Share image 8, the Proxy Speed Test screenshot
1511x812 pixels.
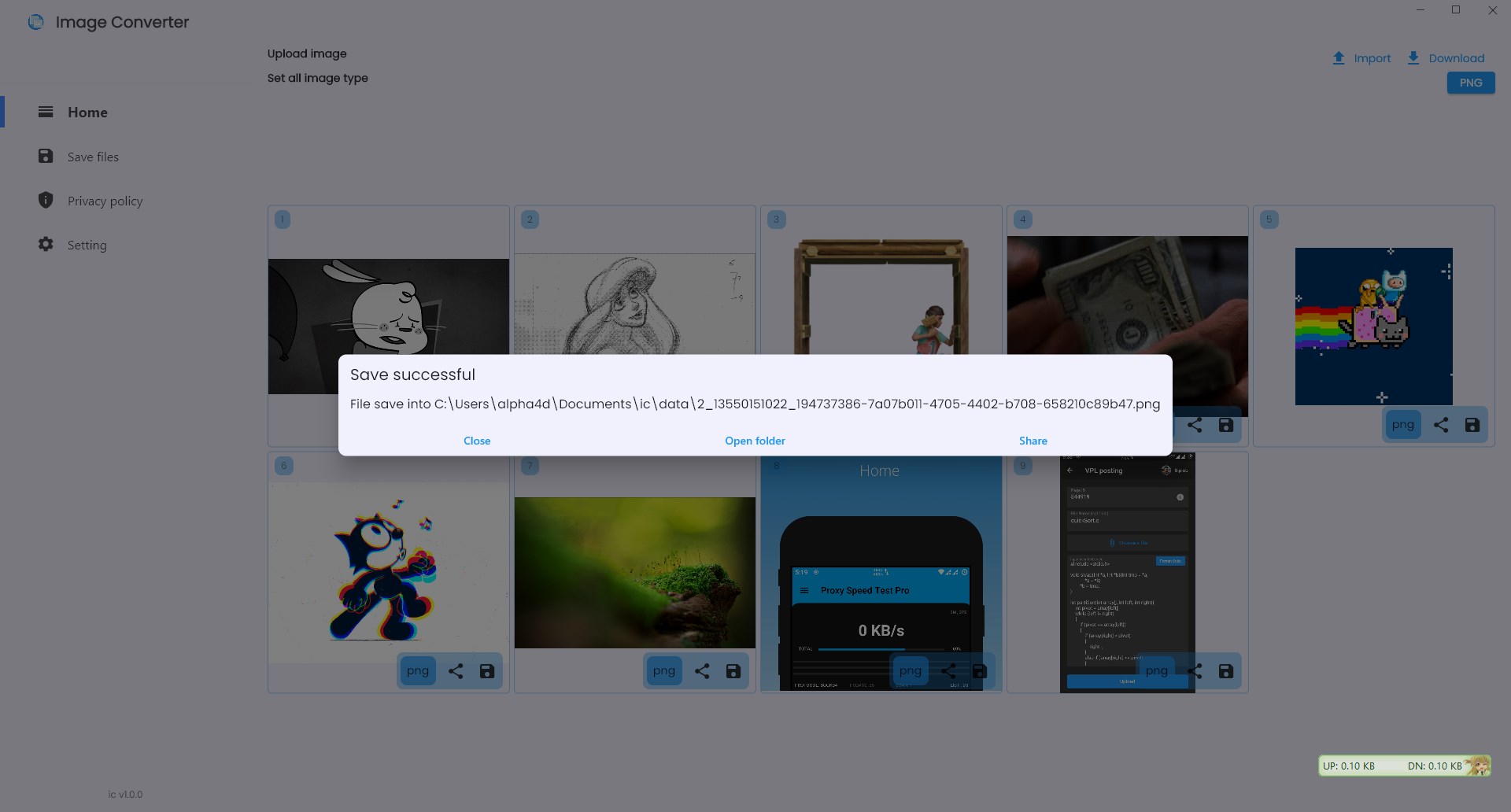coord(948,671)
